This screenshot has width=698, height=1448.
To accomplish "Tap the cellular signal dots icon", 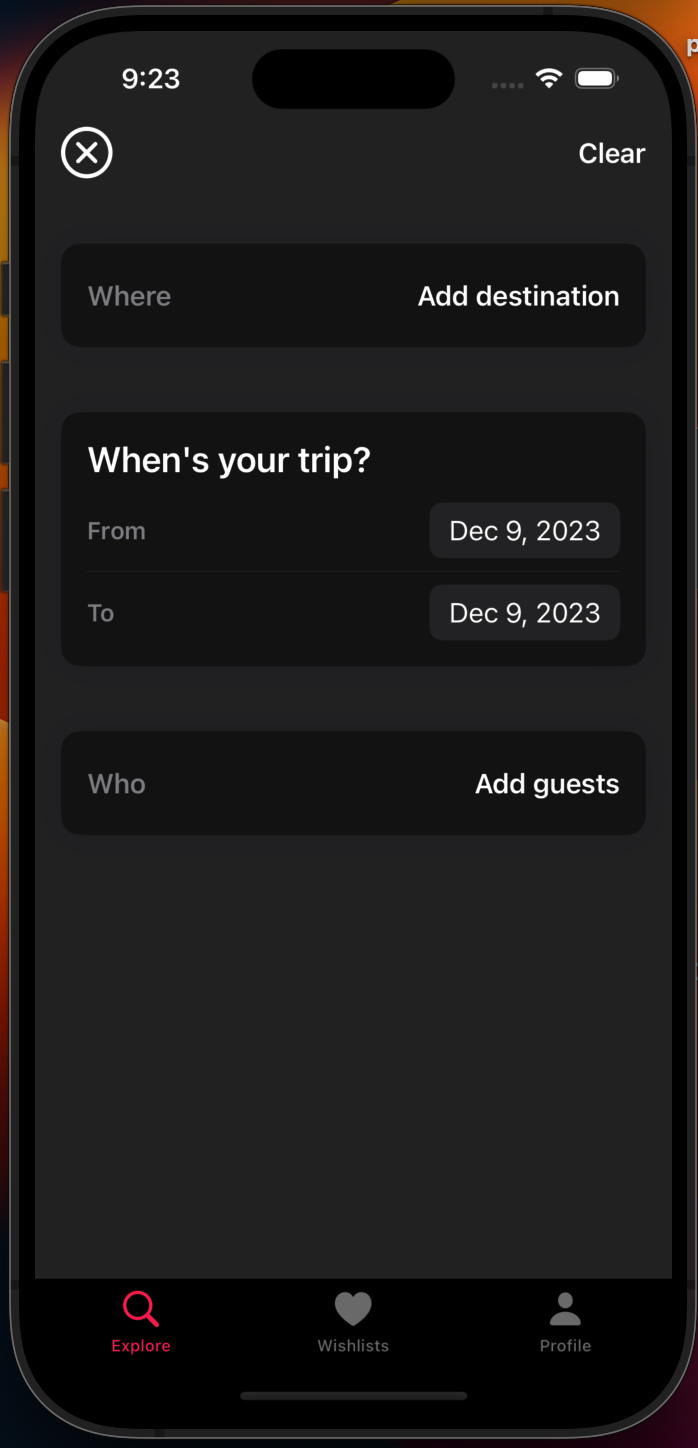I will (x=507, y=85).
